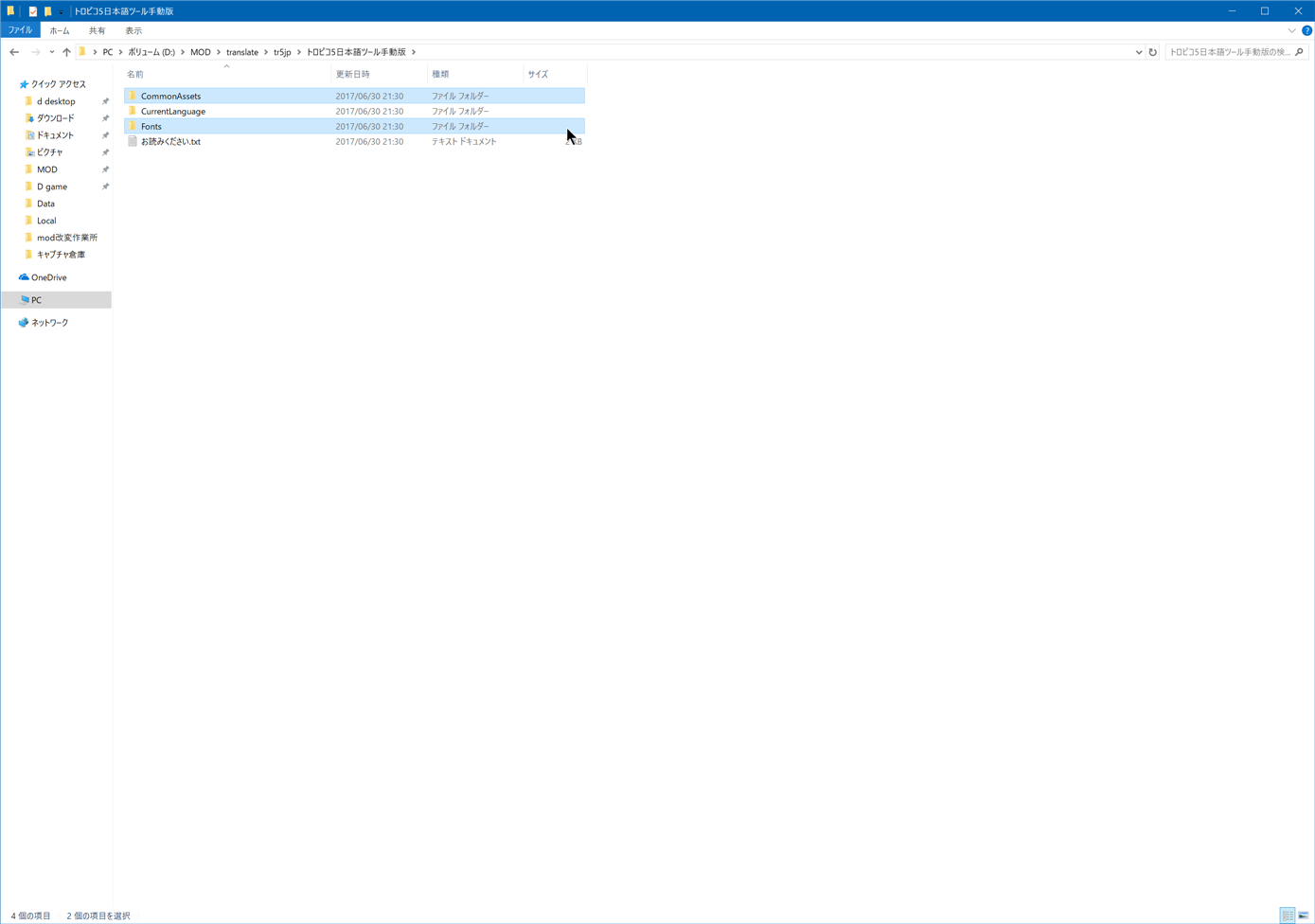Open キャプチャ倉庫 in the sidebar
The width and height of the screenshot is (1315, 924).
tap(61, 255)
